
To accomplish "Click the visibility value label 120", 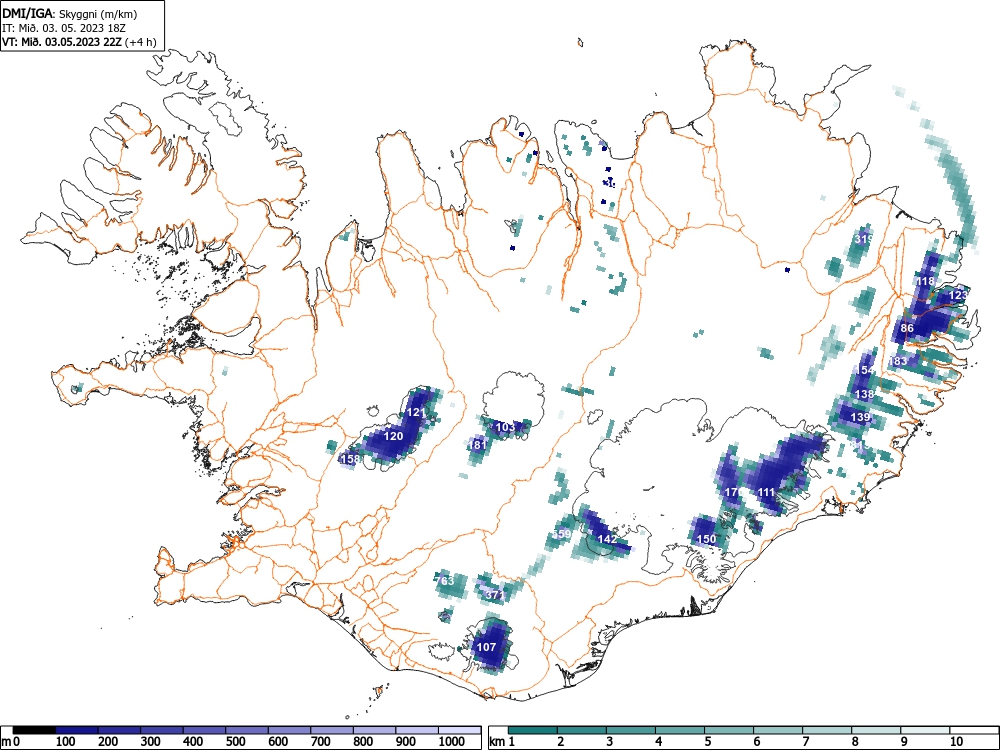I will tap(393, 436).
